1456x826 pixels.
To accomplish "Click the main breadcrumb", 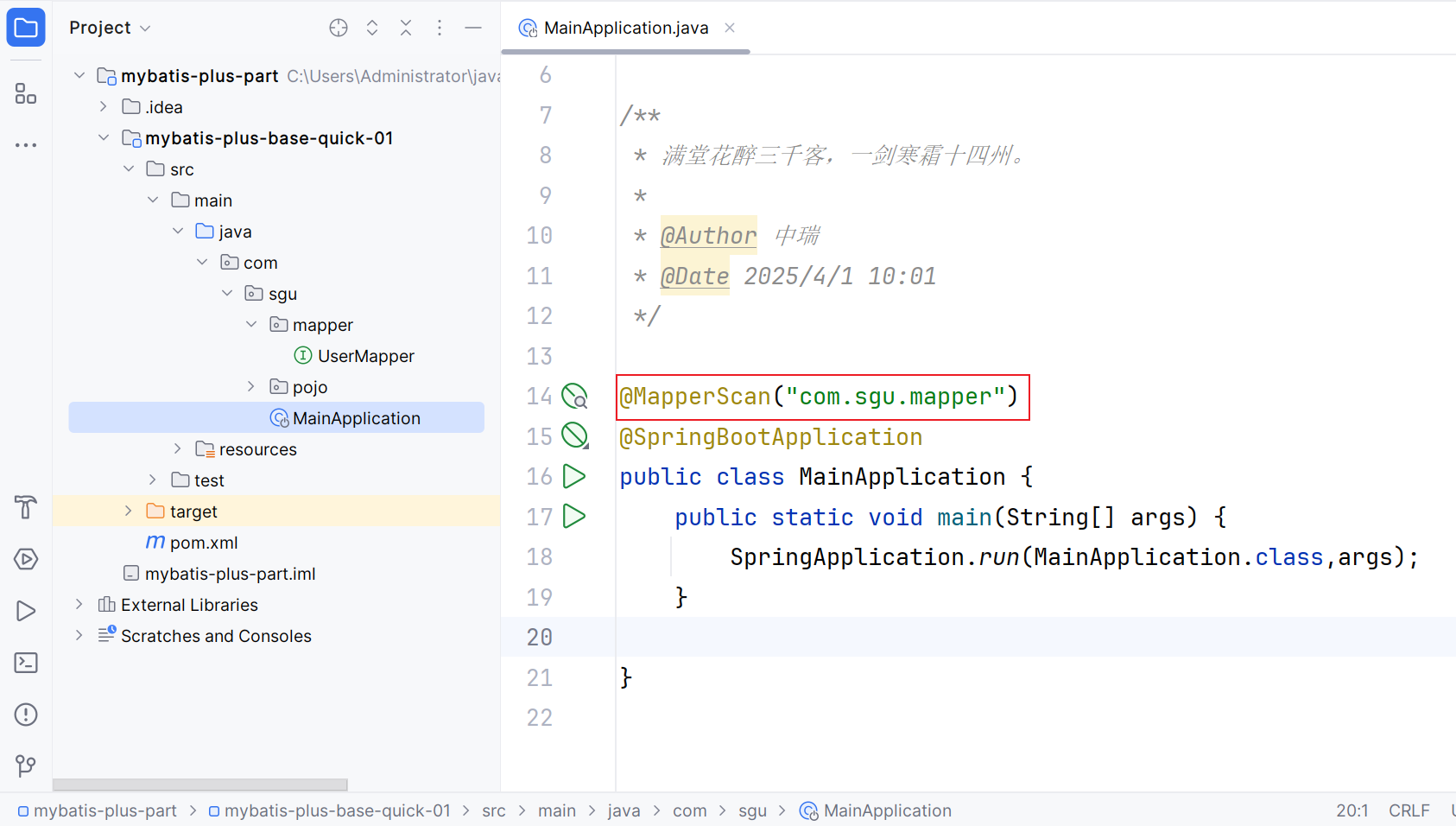I will 557,810.
